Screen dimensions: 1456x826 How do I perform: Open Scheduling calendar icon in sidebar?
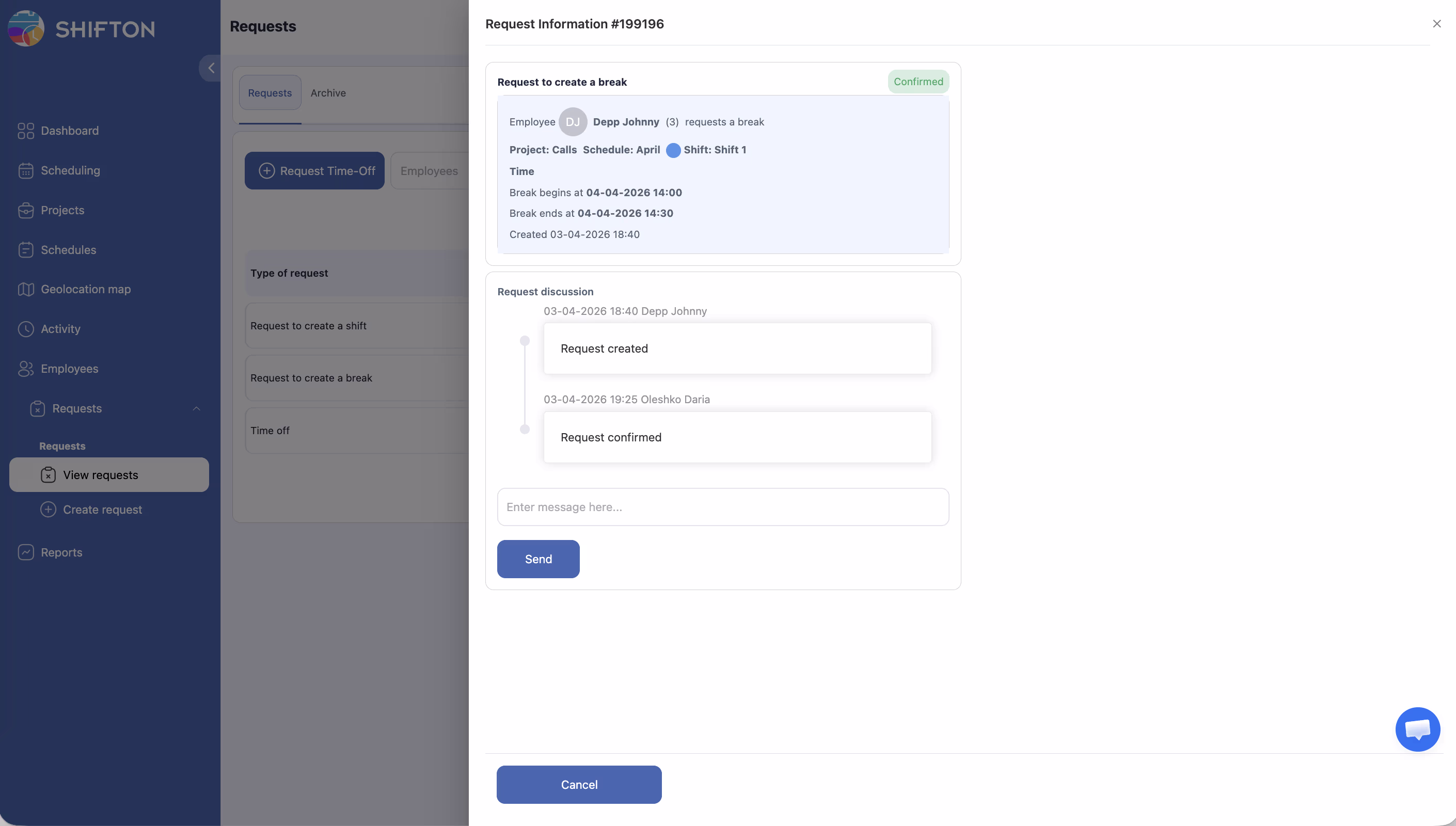pyautogui.click(x=25, y=170)
